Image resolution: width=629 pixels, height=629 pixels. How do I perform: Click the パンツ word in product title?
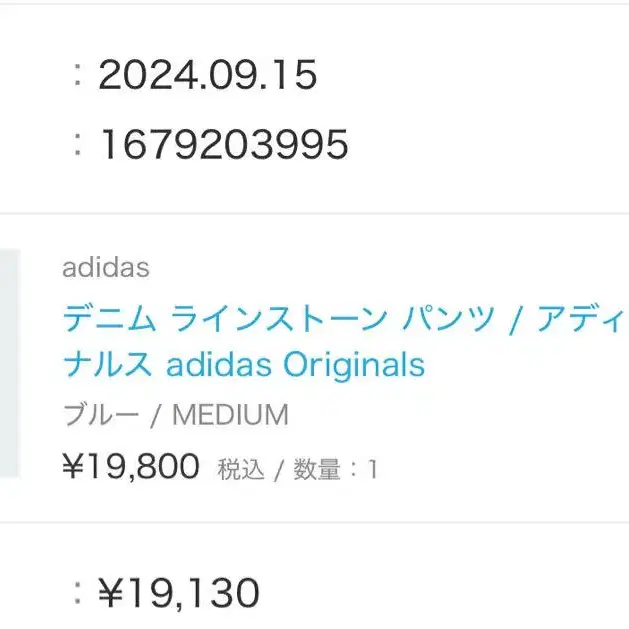point(448,319)
